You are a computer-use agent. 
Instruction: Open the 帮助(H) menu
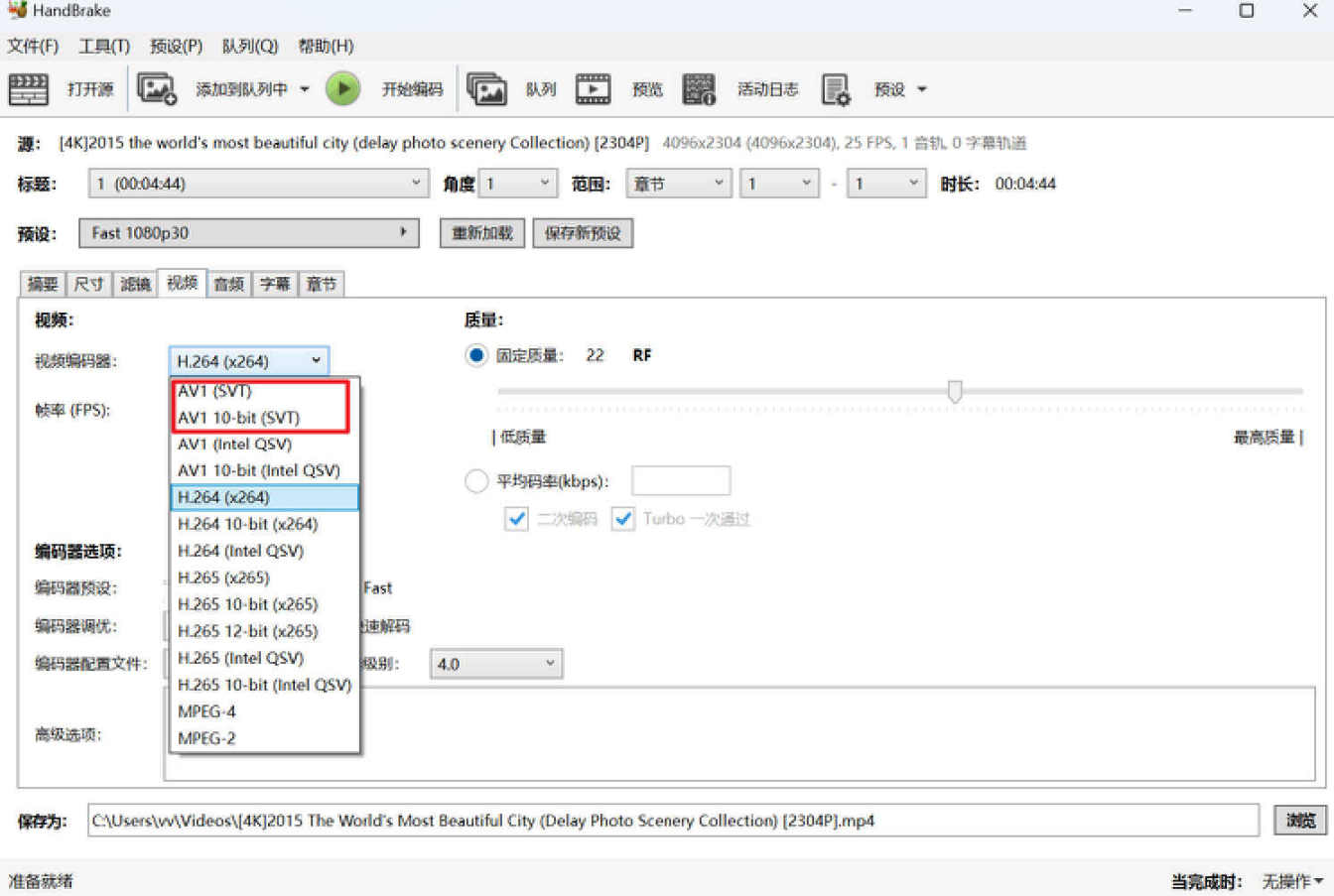click(326, 46)
